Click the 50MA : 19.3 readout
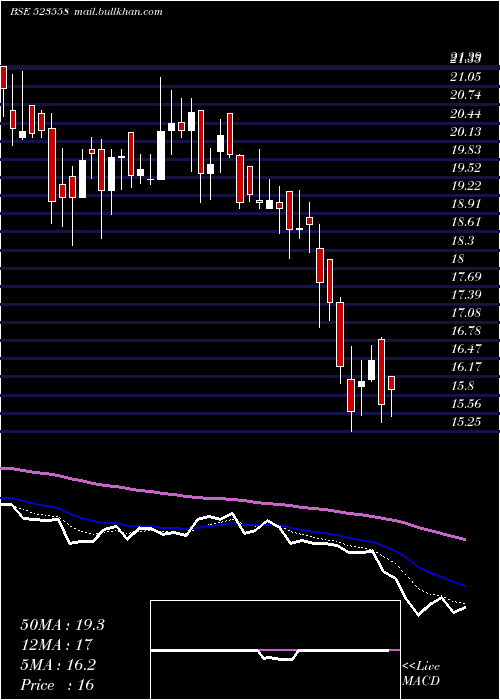The width and height of the screenshot is (500, 700). point(62,625)
